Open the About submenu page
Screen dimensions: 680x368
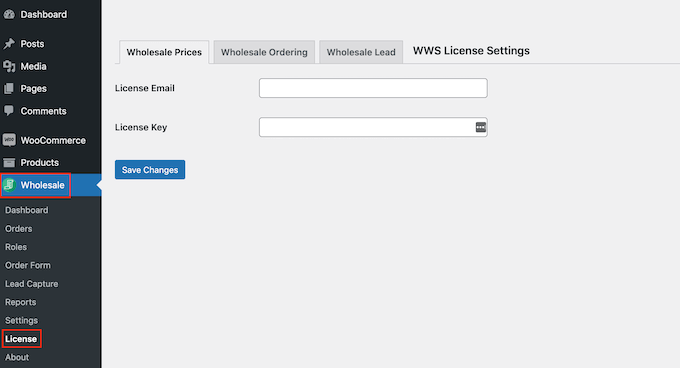[x=17, y=357]
